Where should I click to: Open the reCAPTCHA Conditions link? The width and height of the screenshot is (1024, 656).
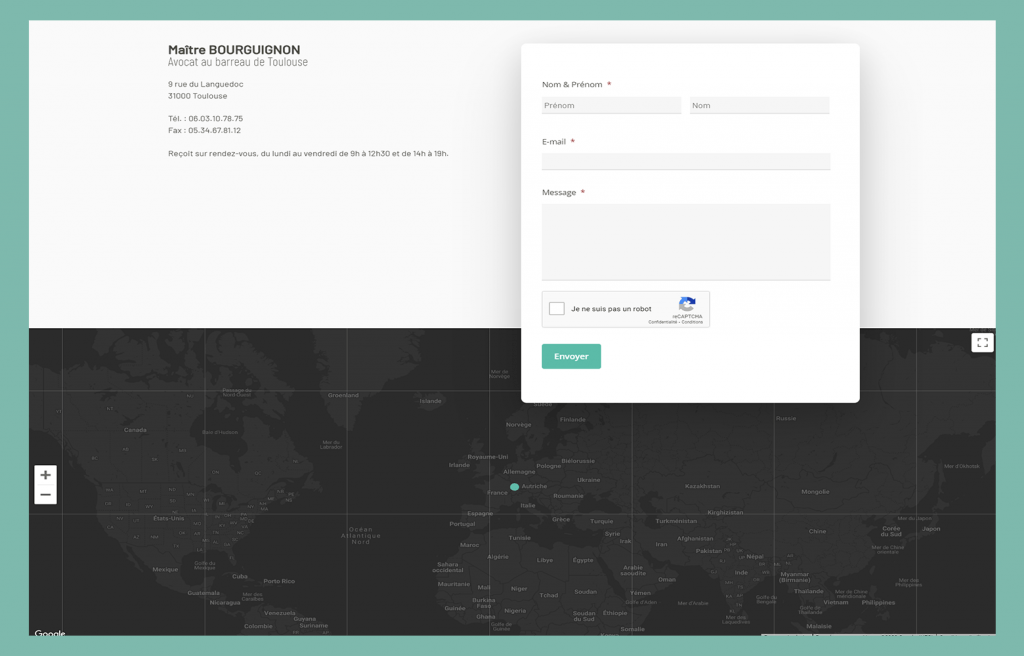tap(692, 322)
